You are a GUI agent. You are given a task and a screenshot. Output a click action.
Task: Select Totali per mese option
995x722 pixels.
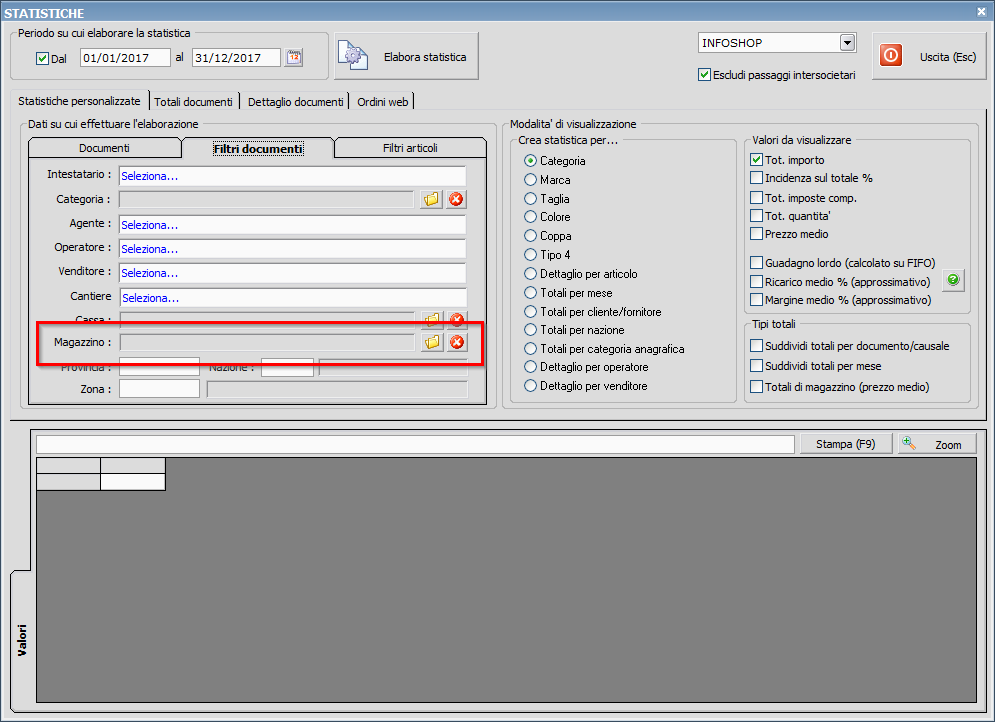(530, 292)
